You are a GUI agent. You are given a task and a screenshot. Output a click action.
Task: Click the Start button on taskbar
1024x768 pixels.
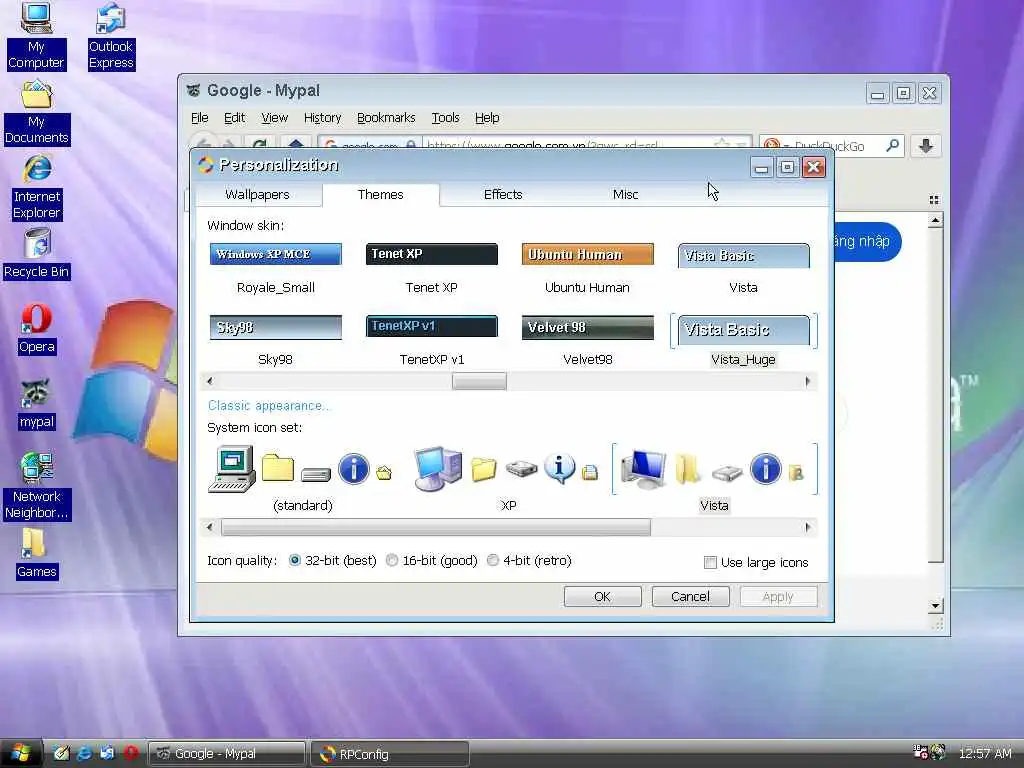[x=21, y=753]
